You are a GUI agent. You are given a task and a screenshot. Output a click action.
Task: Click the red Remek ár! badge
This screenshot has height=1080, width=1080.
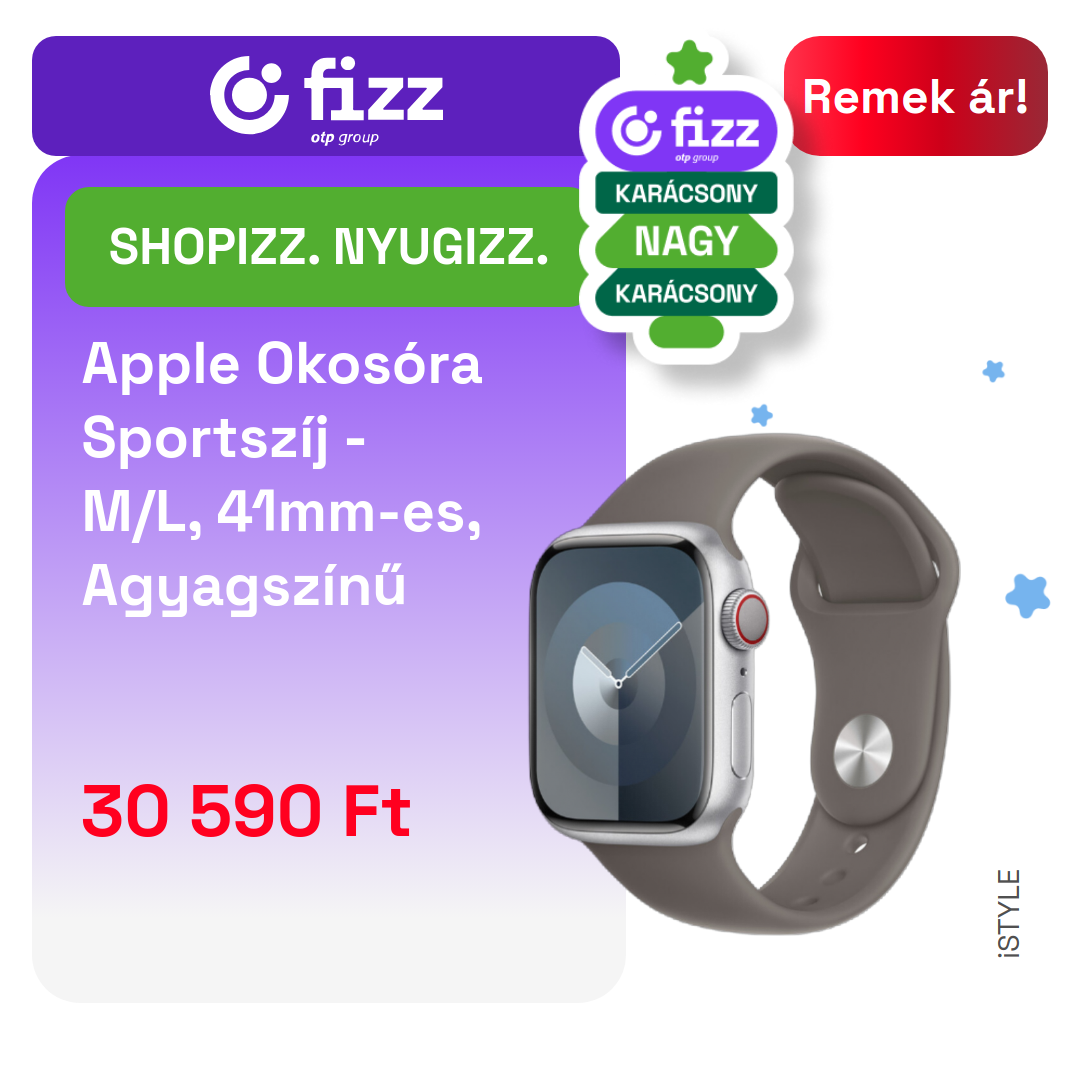(x=915, y=96)
